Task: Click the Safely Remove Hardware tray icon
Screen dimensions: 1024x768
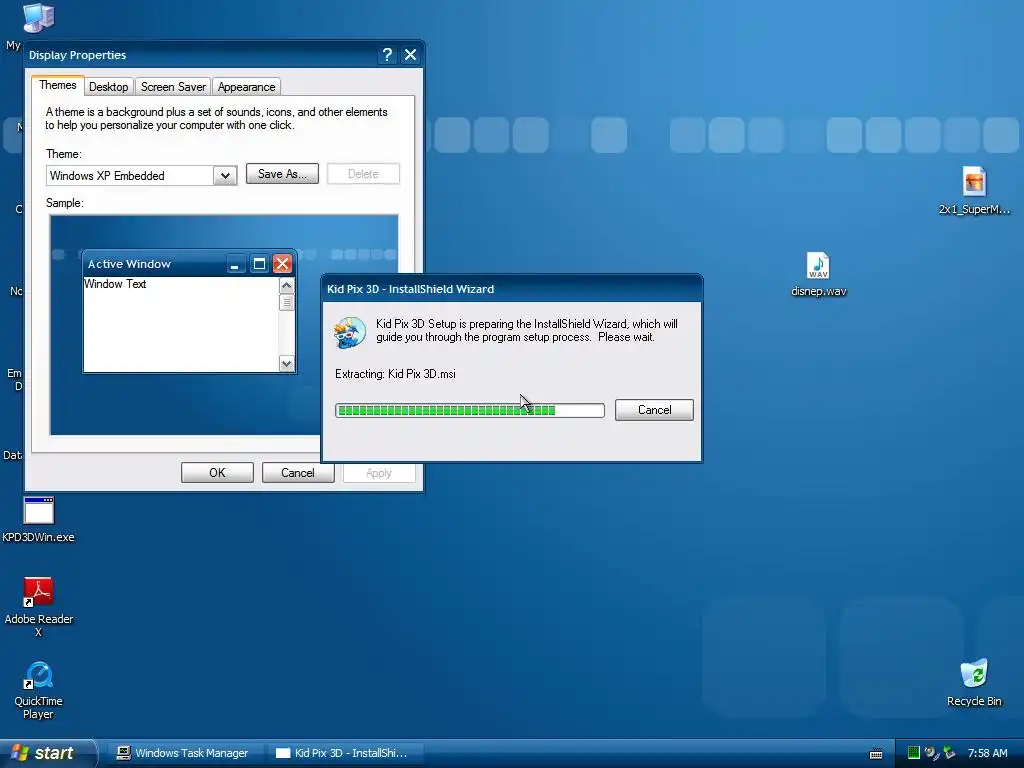Action: click(x=949, y=753)
